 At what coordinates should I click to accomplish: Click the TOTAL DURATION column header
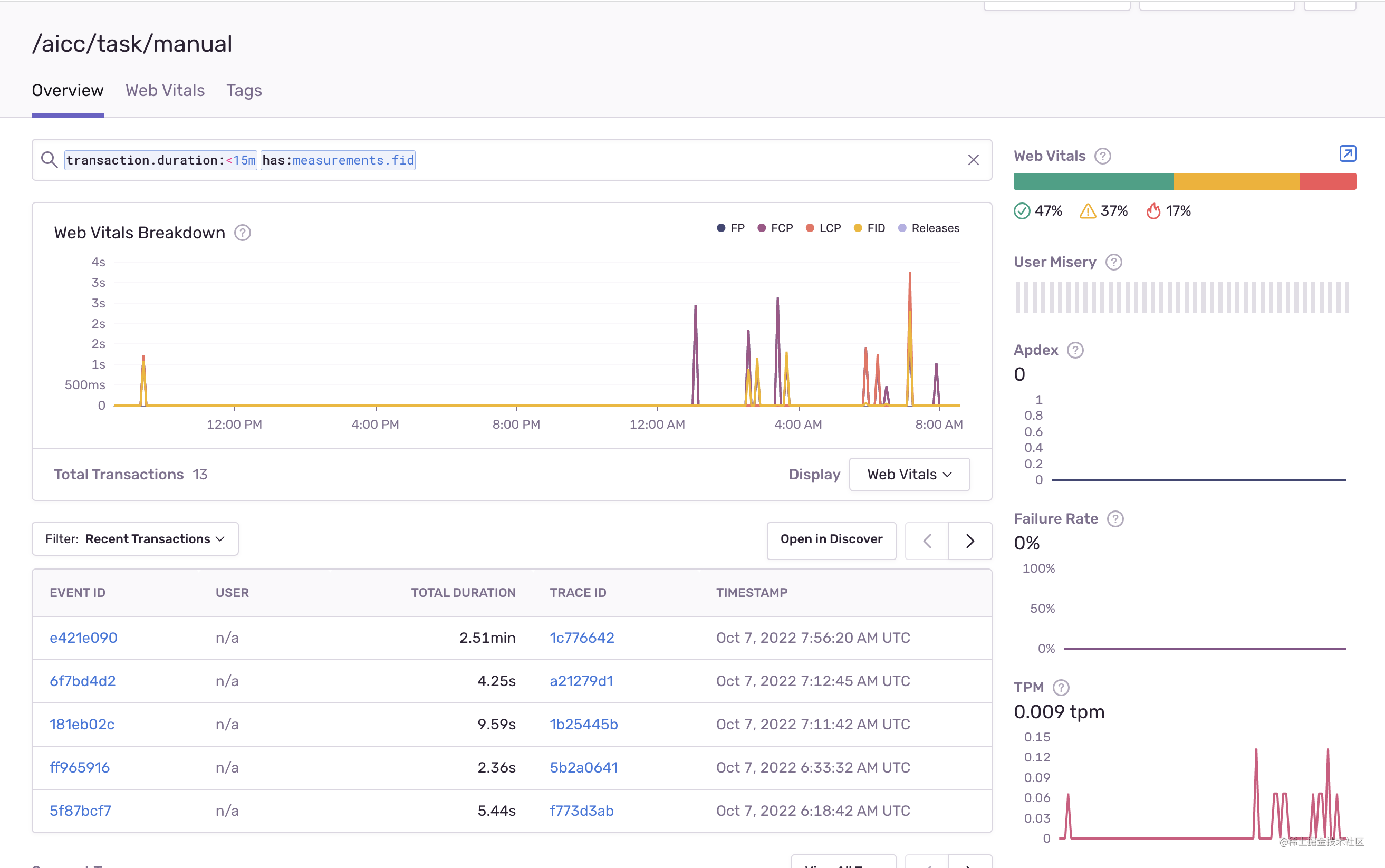click(x=463, y=593)
